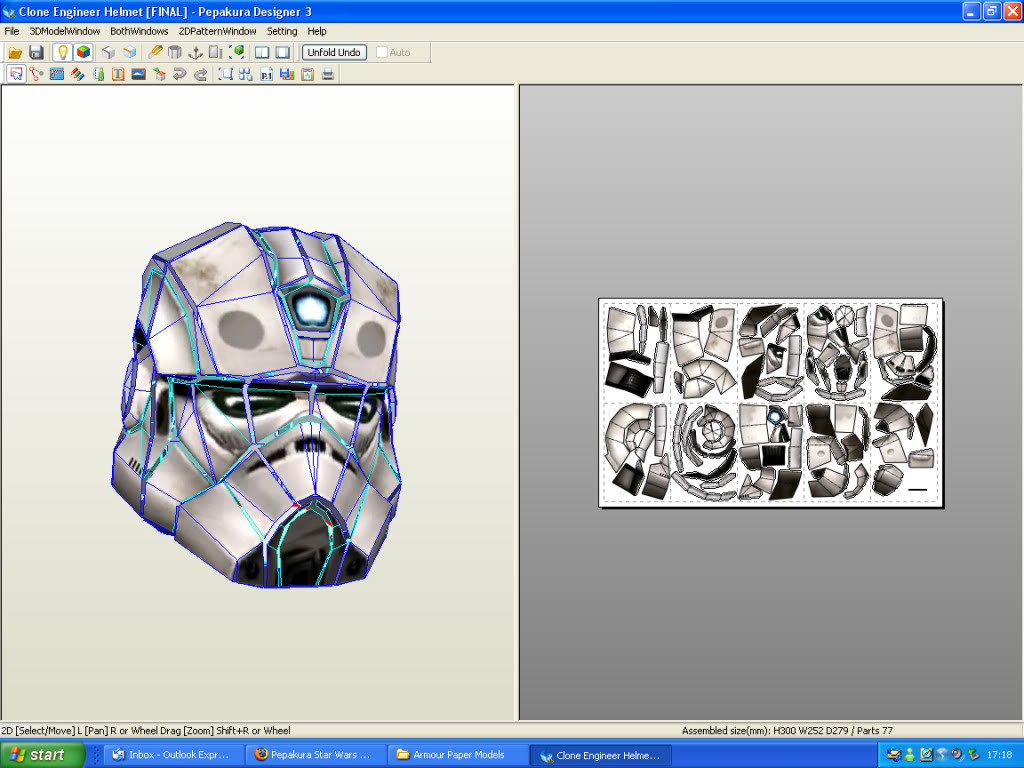
Task: Switch to Inbox - Outlook Express taskbar button
Action: [174, 755]
